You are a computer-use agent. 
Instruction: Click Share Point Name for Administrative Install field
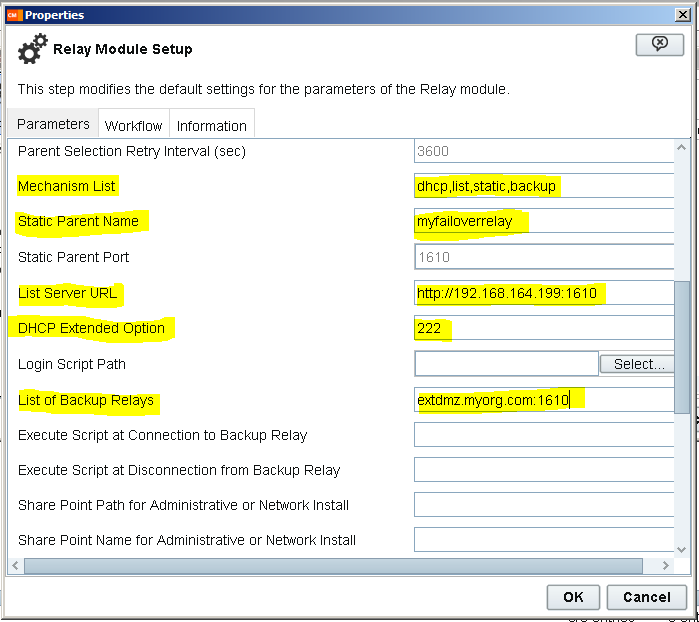click(x=544, y=540)
